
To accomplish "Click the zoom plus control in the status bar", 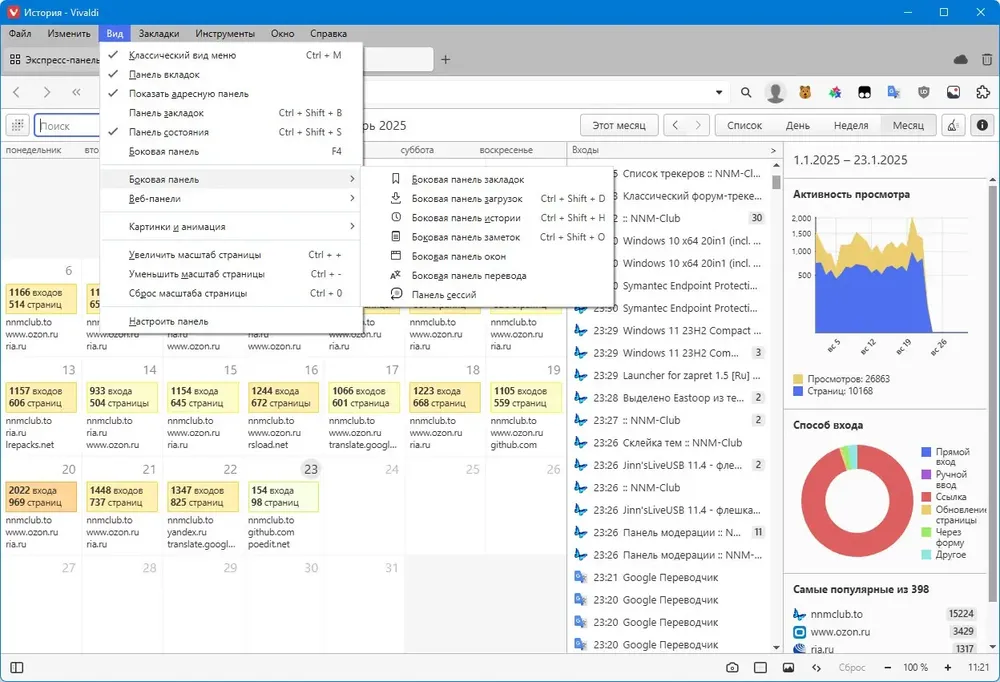I will tap(948, 667).
